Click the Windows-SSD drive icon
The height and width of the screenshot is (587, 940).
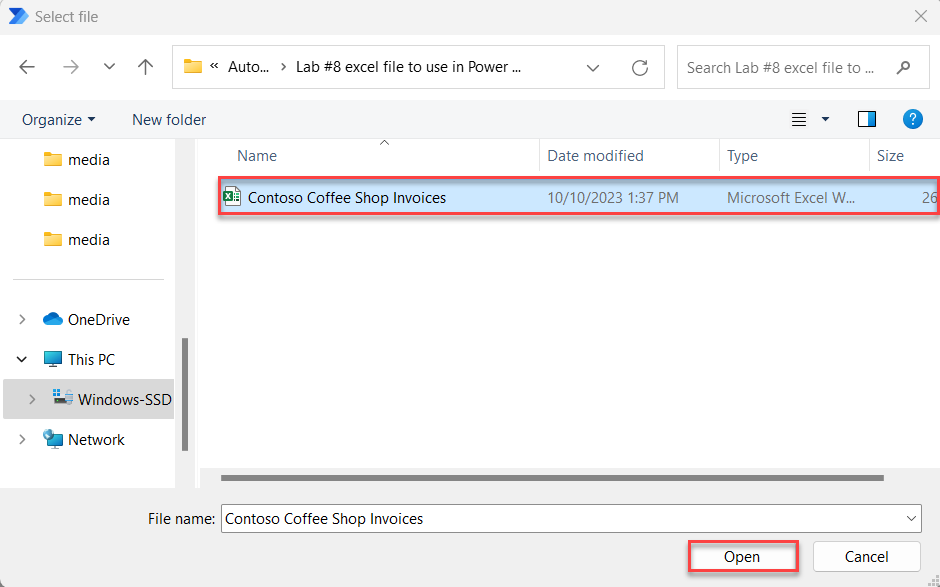click(x=63, y=397)
